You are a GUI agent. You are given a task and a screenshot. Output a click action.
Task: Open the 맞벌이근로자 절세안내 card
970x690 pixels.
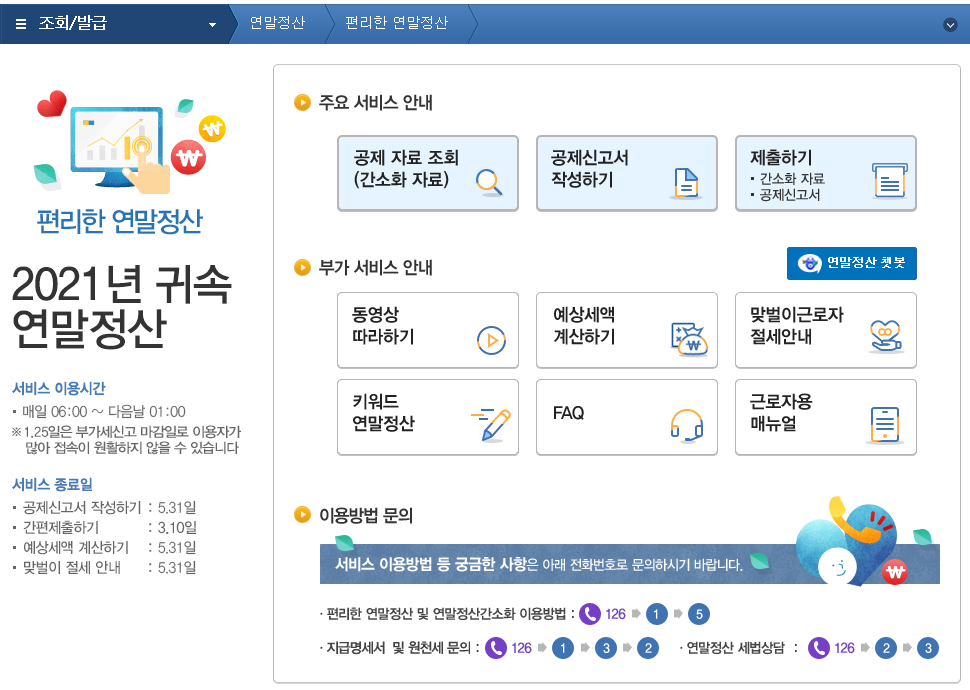(825, 330)
